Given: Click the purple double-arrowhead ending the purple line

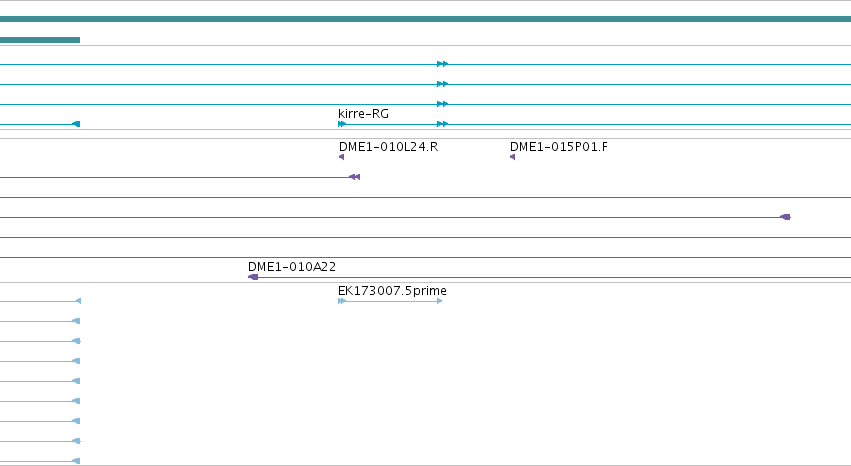Looking at the screenshot, I should (354, 177).
